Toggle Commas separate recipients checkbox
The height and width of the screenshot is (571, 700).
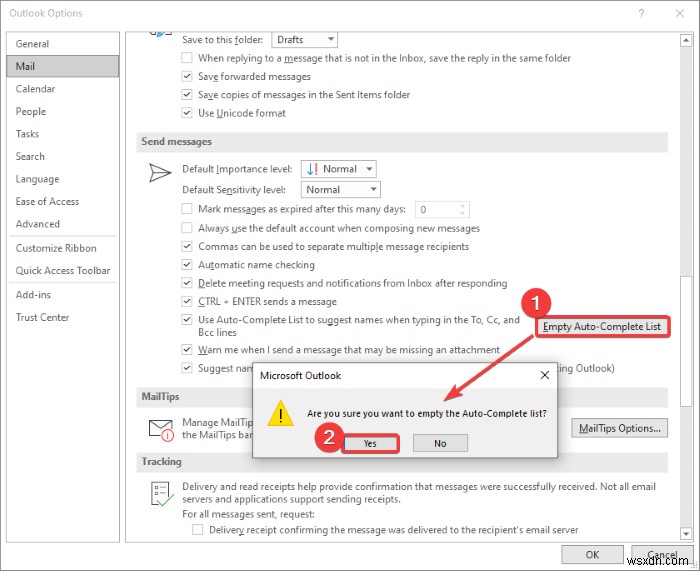coord(187,246)
